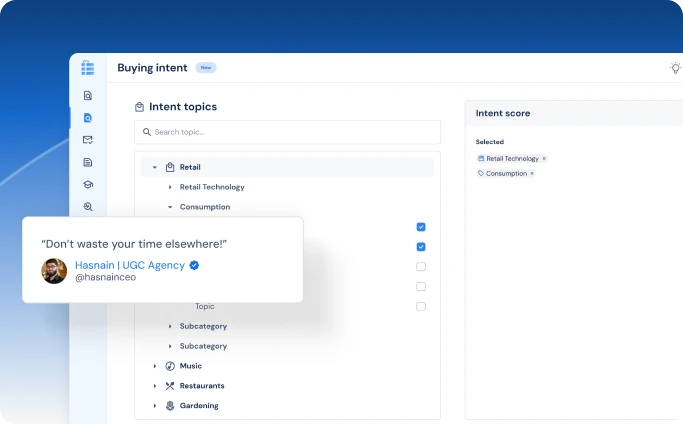Click the shopping bag icon beside Intent topics
The height and width of the screenshot is (424, 683).
(x=139, y=107)
